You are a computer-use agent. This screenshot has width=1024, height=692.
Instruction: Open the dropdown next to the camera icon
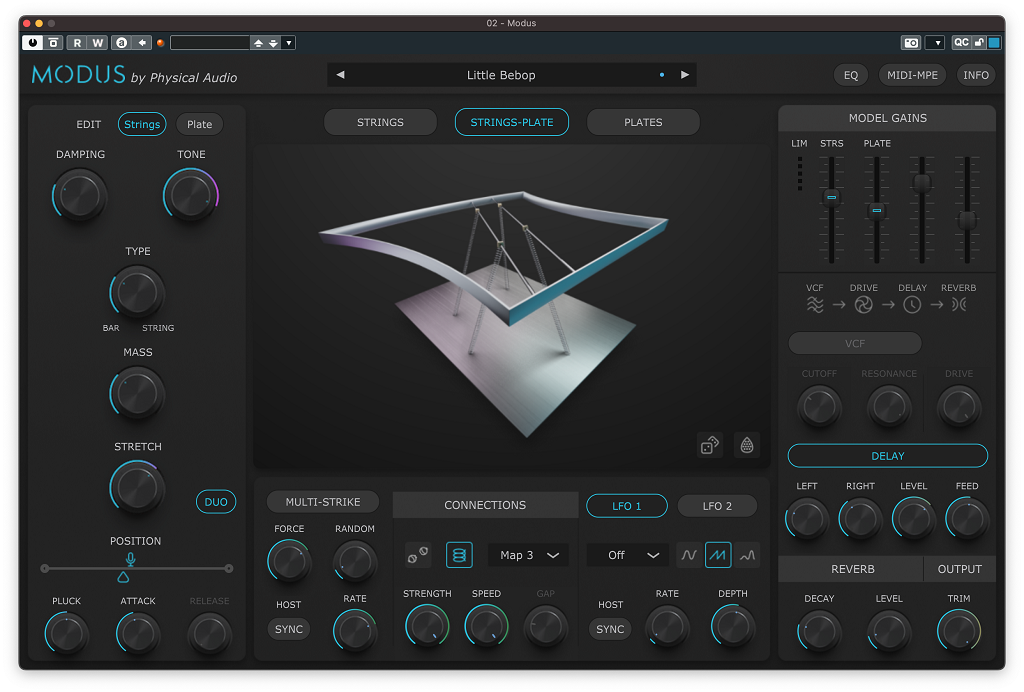click(x=937, y=42)
